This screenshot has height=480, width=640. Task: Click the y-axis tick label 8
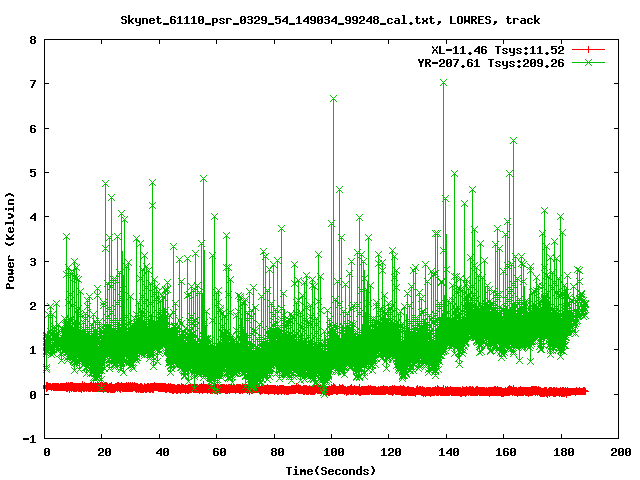(33, 41)
